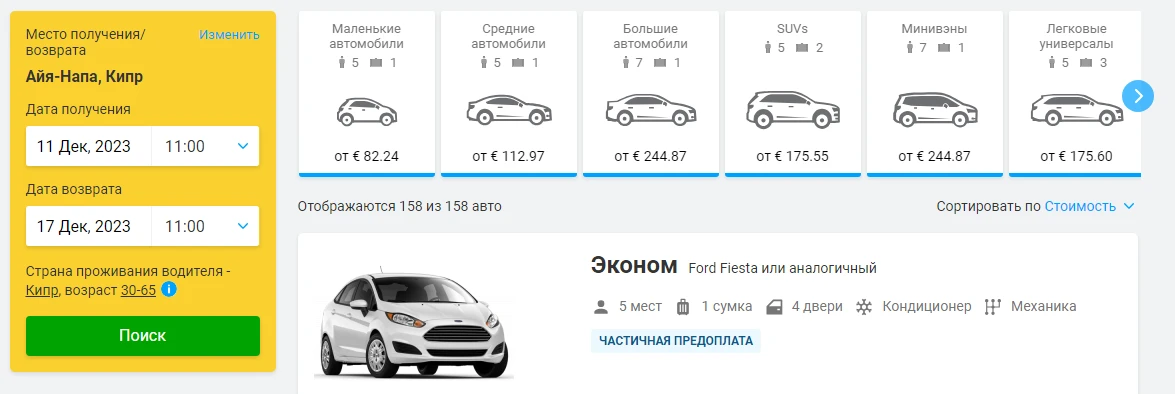The width and height of the screenshot is (1175, 394).
Task: Select the station wagon icon (Легковые универсалы)
Action: (1076, 110)
